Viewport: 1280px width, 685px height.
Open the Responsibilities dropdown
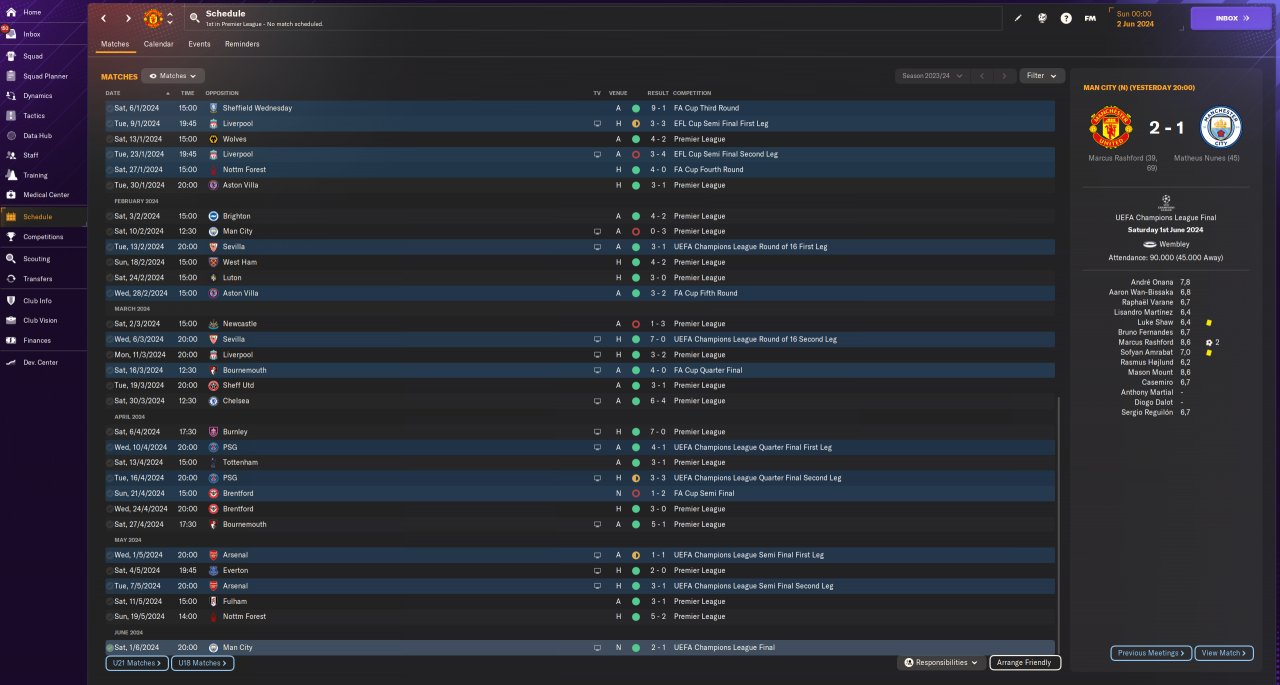[x=941, y=662]
